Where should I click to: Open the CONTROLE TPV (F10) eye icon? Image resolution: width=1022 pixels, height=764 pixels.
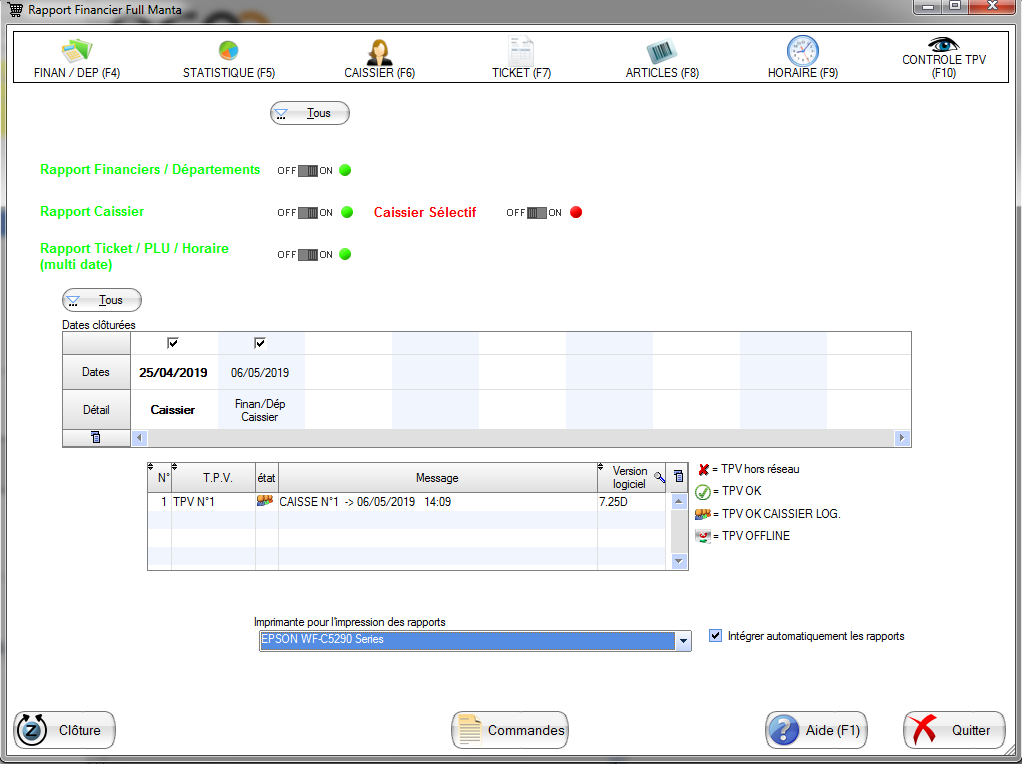tap(943, 45)
